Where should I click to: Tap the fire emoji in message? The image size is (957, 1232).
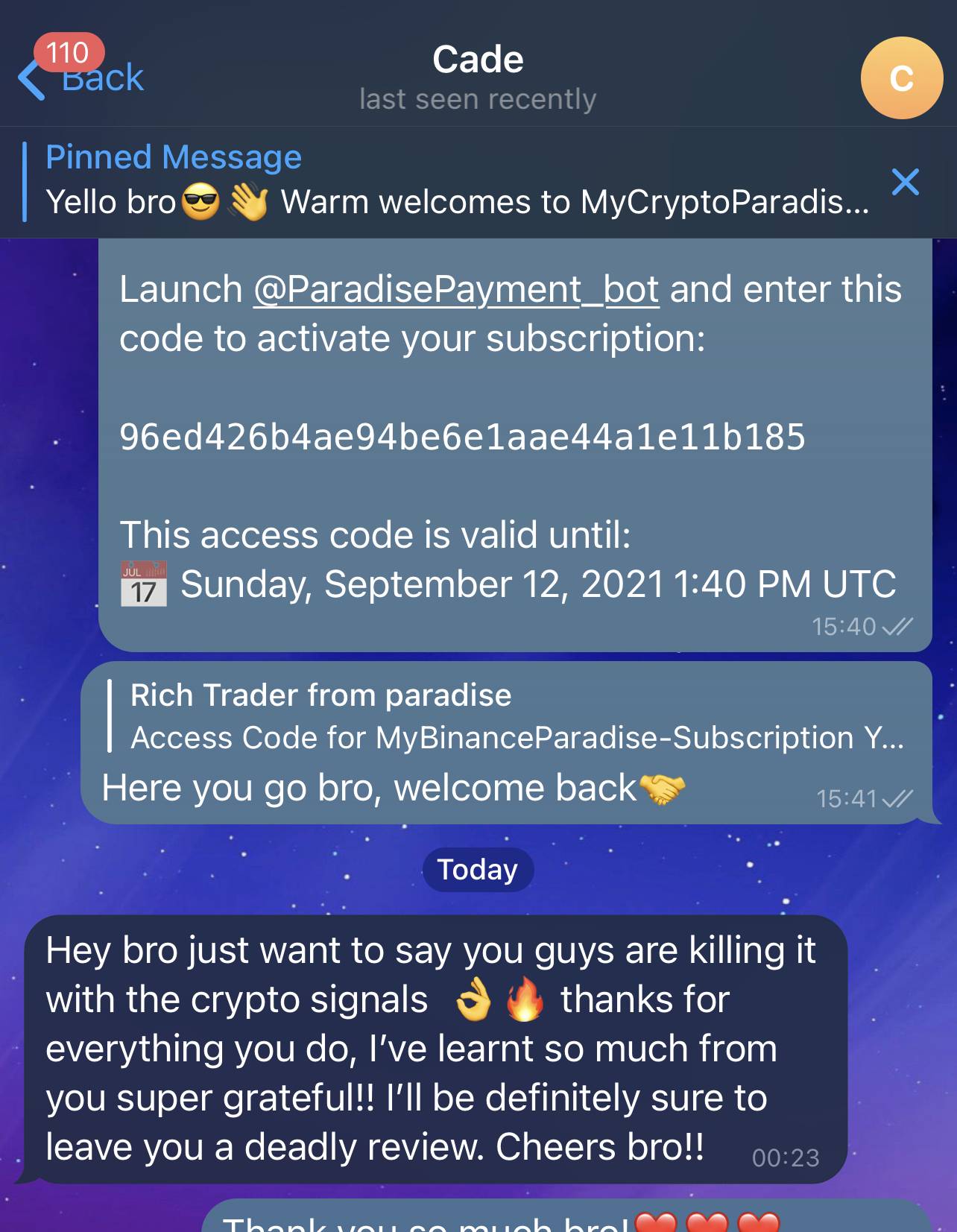[x=525, y=999]
